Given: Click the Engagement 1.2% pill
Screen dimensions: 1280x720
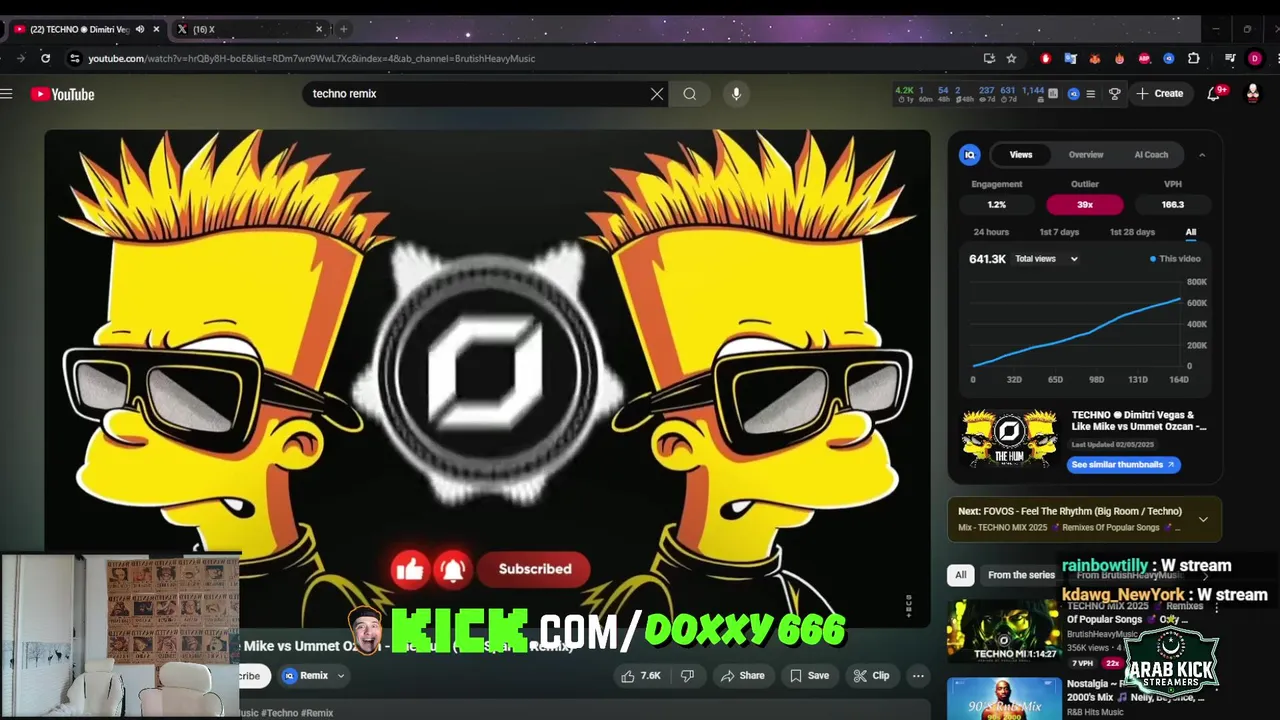Looking at the screenshot, I should coord(997,205).
